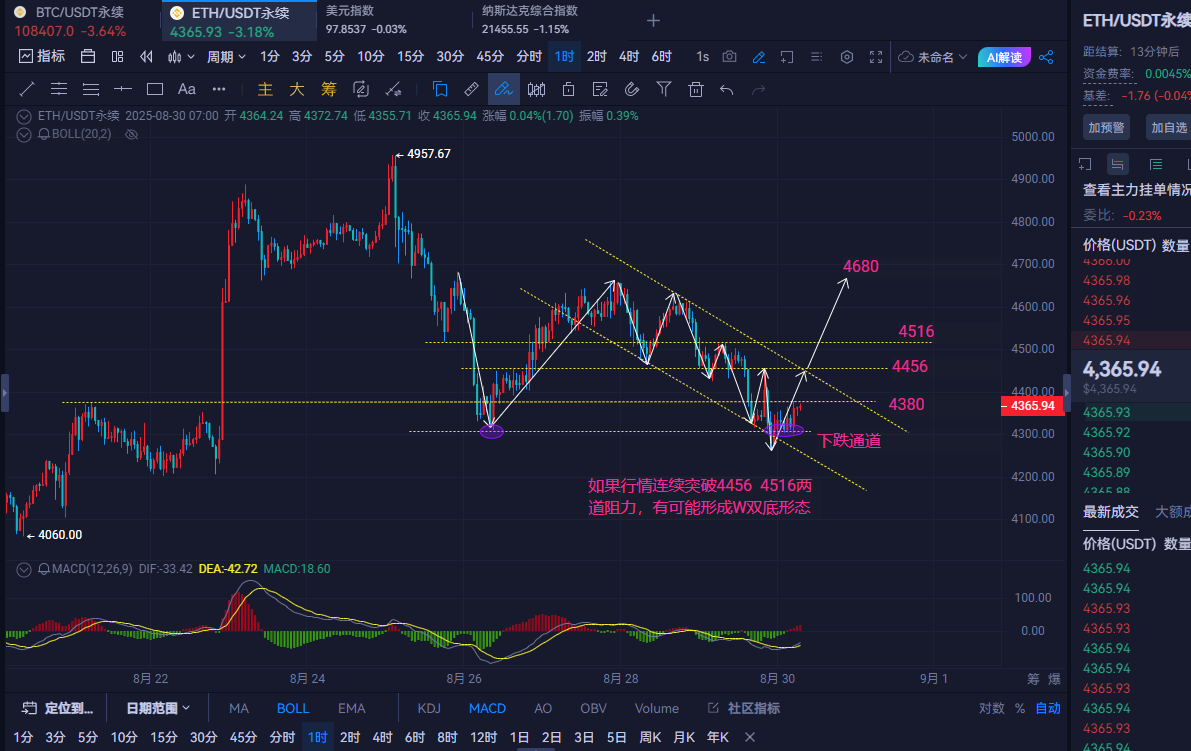Open 社区指标 community indicators
Viewport: 1191px width, 751px height.
[x=744, y=708]
